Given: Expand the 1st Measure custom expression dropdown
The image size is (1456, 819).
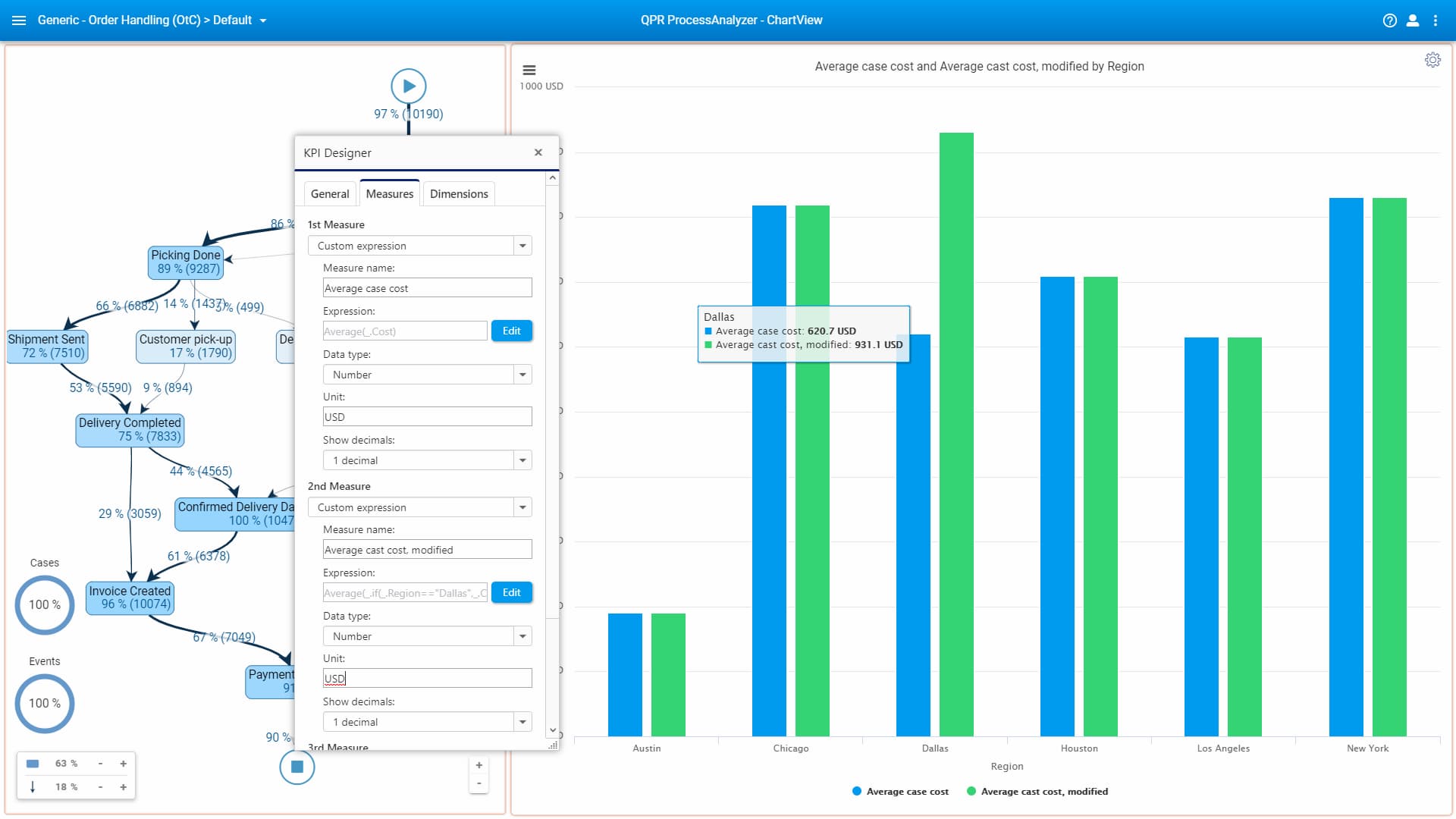Looking at the screenshot, I should pos(522,245).
